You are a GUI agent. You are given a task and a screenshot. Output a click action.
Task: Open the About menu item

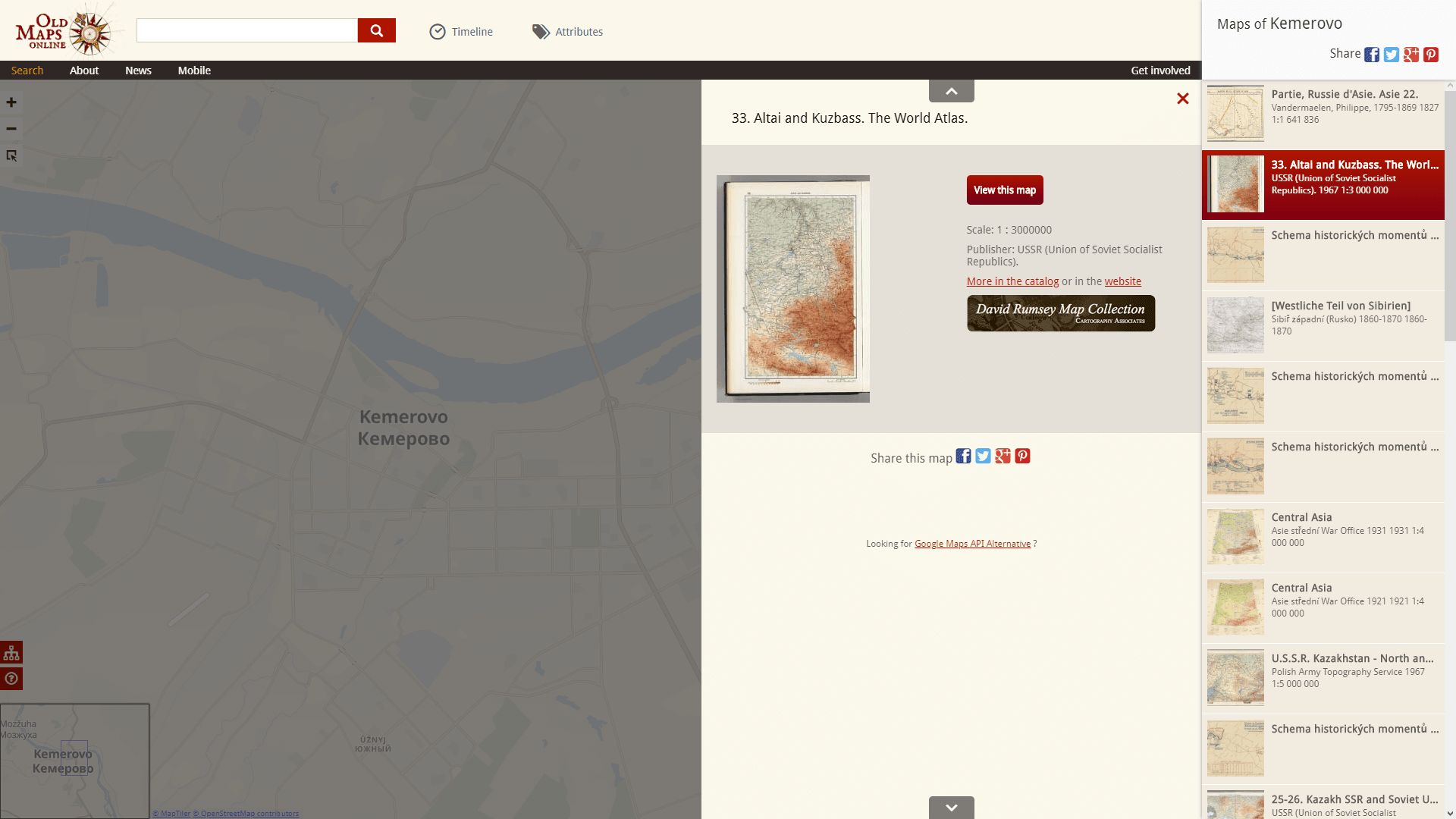click(x=84, y=71)
